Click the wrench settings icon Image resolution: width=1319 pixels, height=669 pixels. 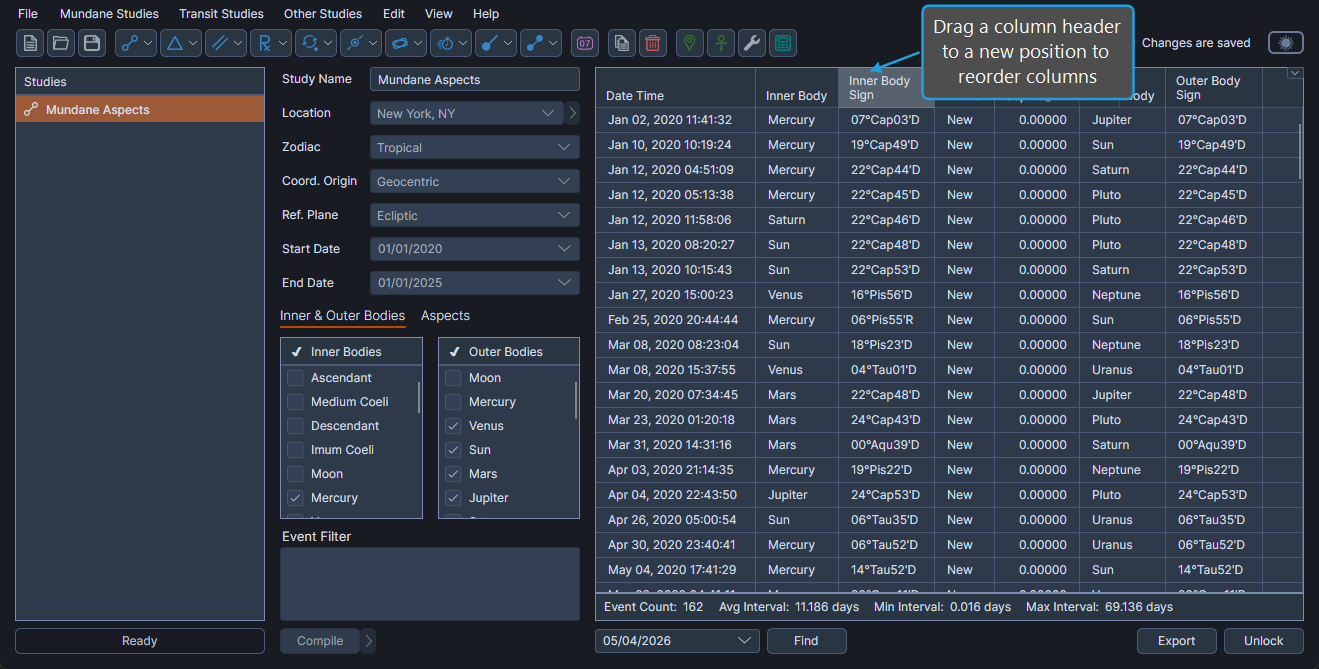pos(752,43)
